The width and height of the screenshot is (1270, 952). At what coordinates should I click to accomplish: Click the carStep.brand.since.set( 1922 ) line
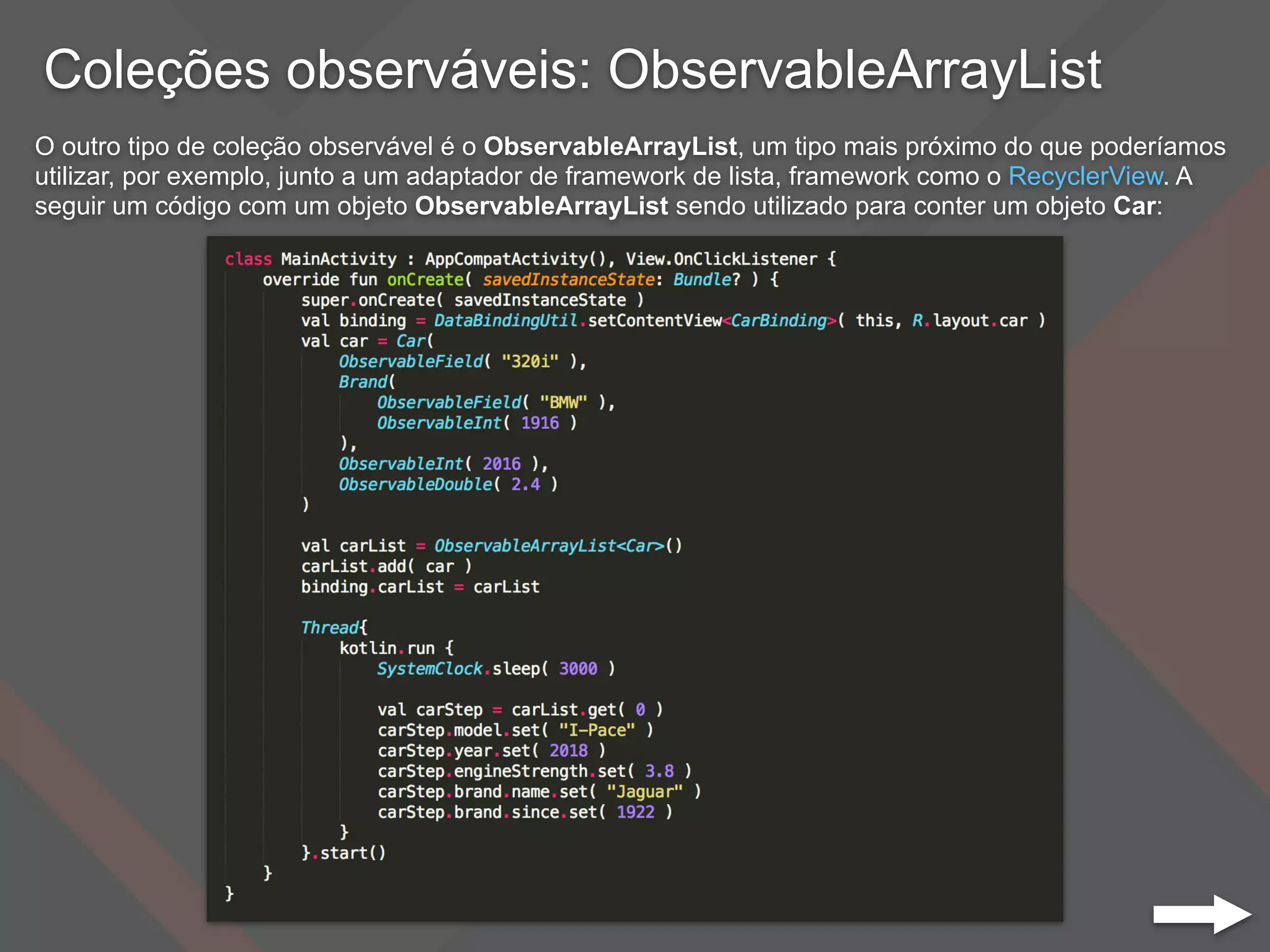pos(525,811)
